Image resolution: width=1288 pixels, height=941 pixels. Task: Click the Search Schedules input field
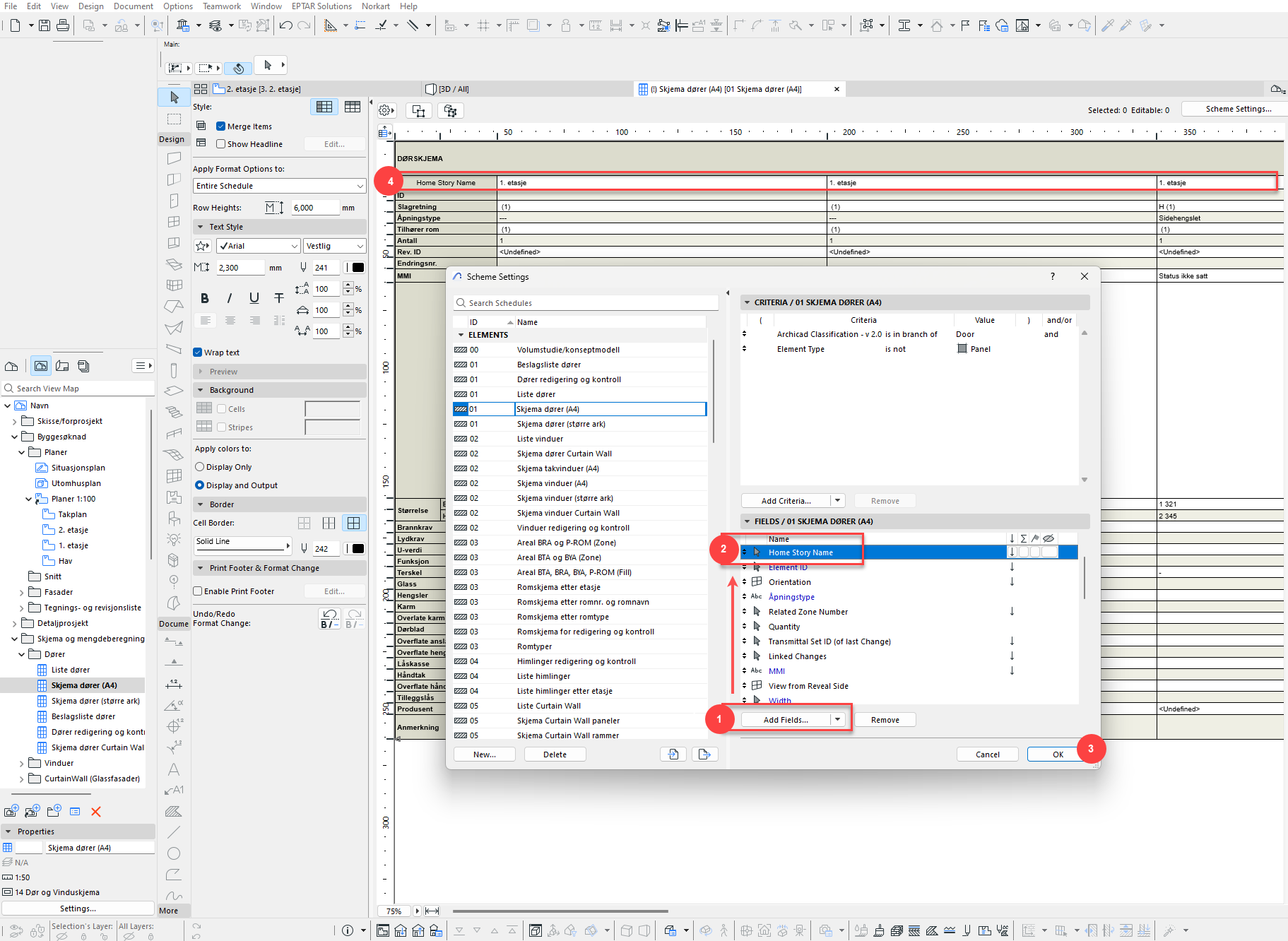pos(586,303)
